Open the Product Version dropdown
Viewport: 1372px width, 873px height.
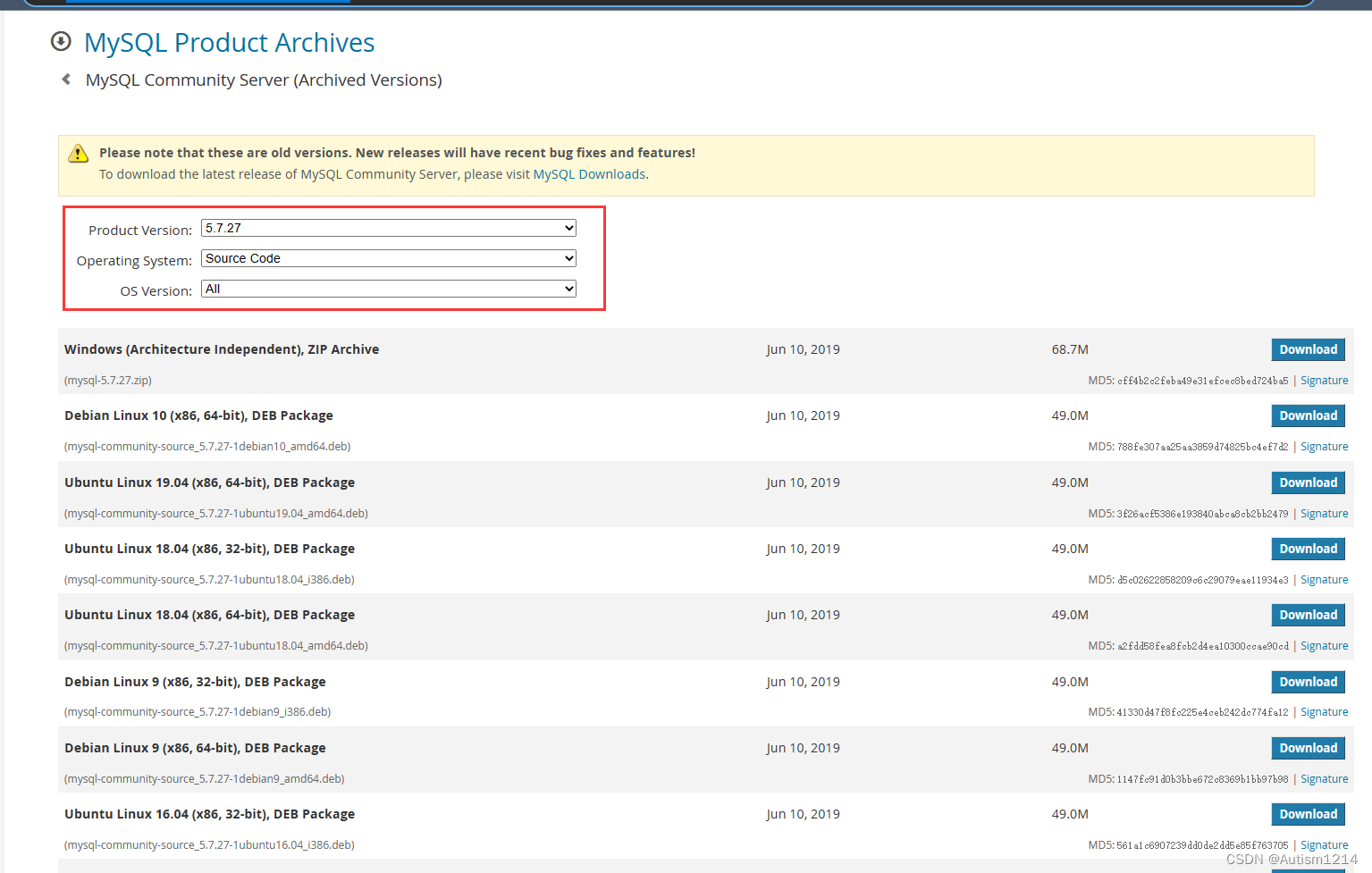[x=389, y=228]
